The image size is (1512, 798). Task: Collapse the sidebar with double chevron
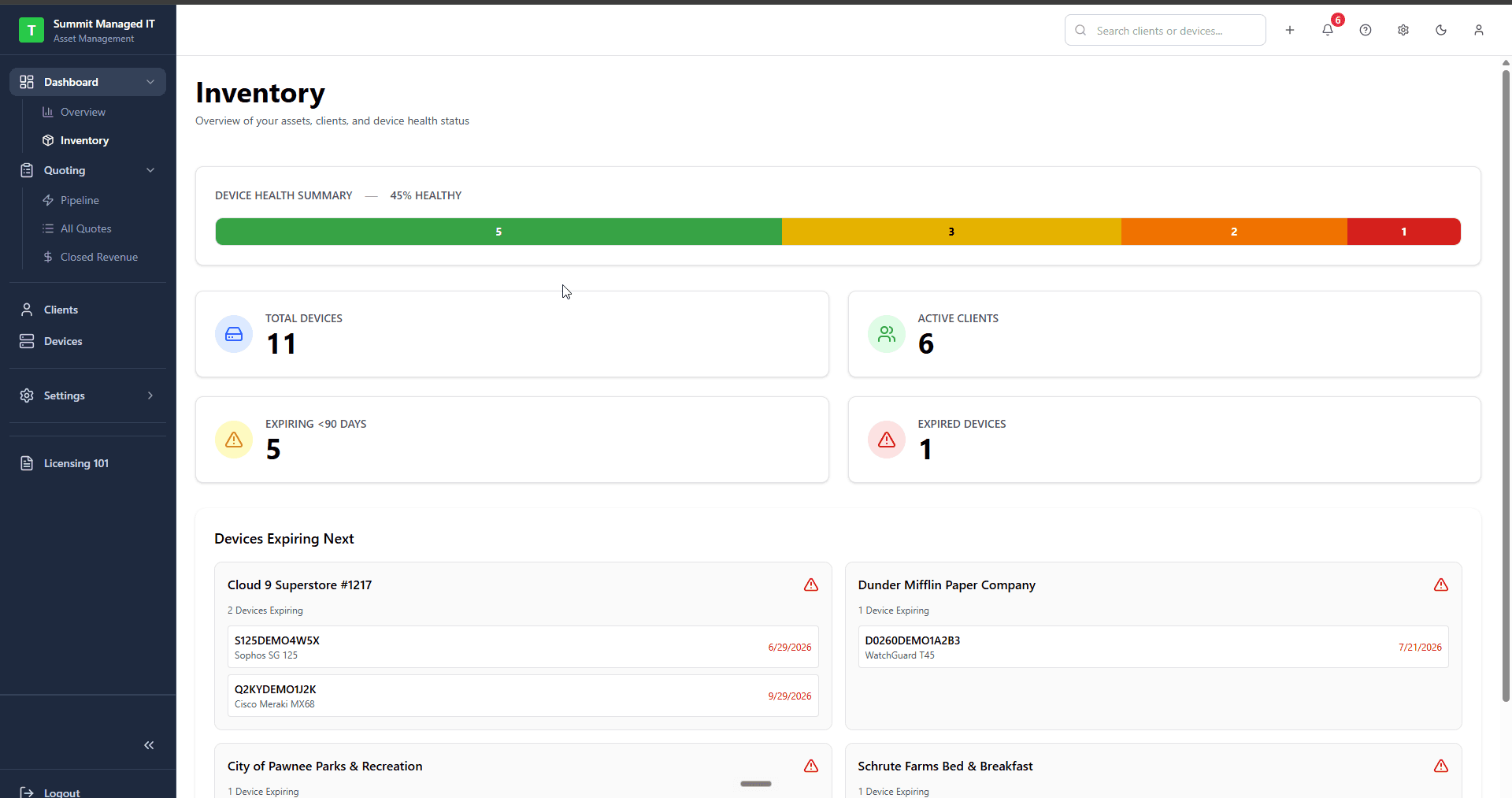149,745
